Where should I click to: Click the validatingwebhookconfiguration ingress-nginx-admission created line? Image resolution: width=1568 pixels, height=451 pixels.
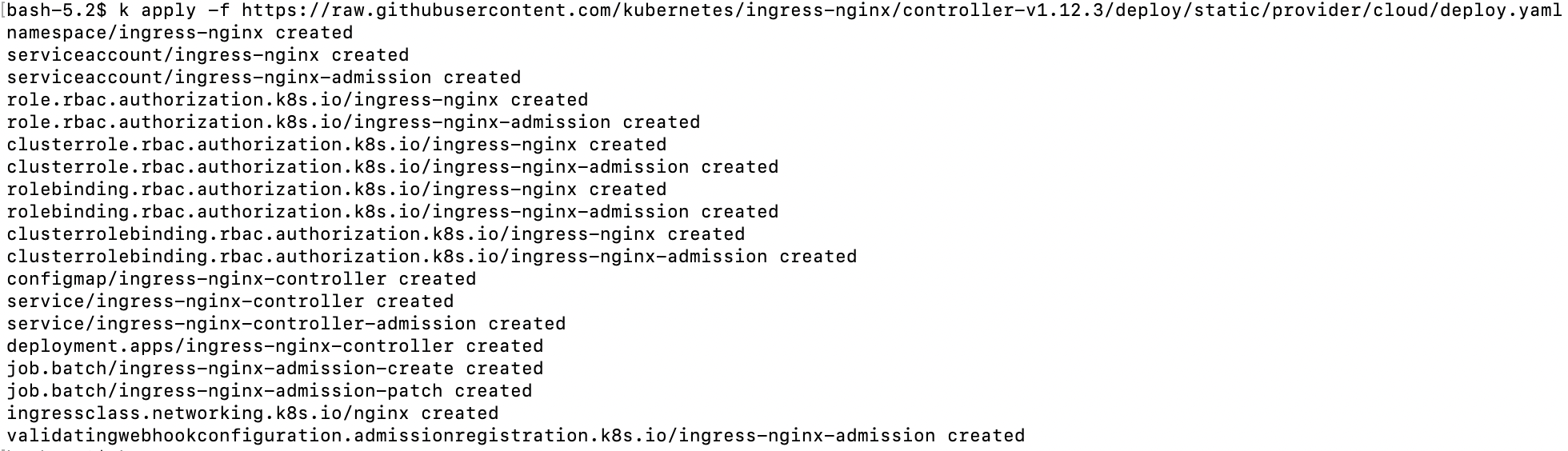pyautogui.click(x=515, y=436)
